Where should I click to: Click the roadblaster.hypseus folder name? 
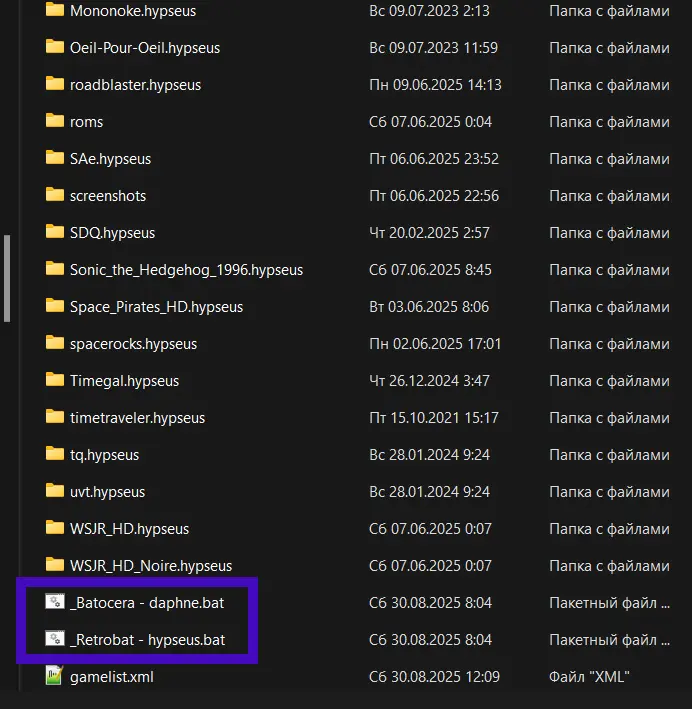pyautogui.click(x=135, y=85)
